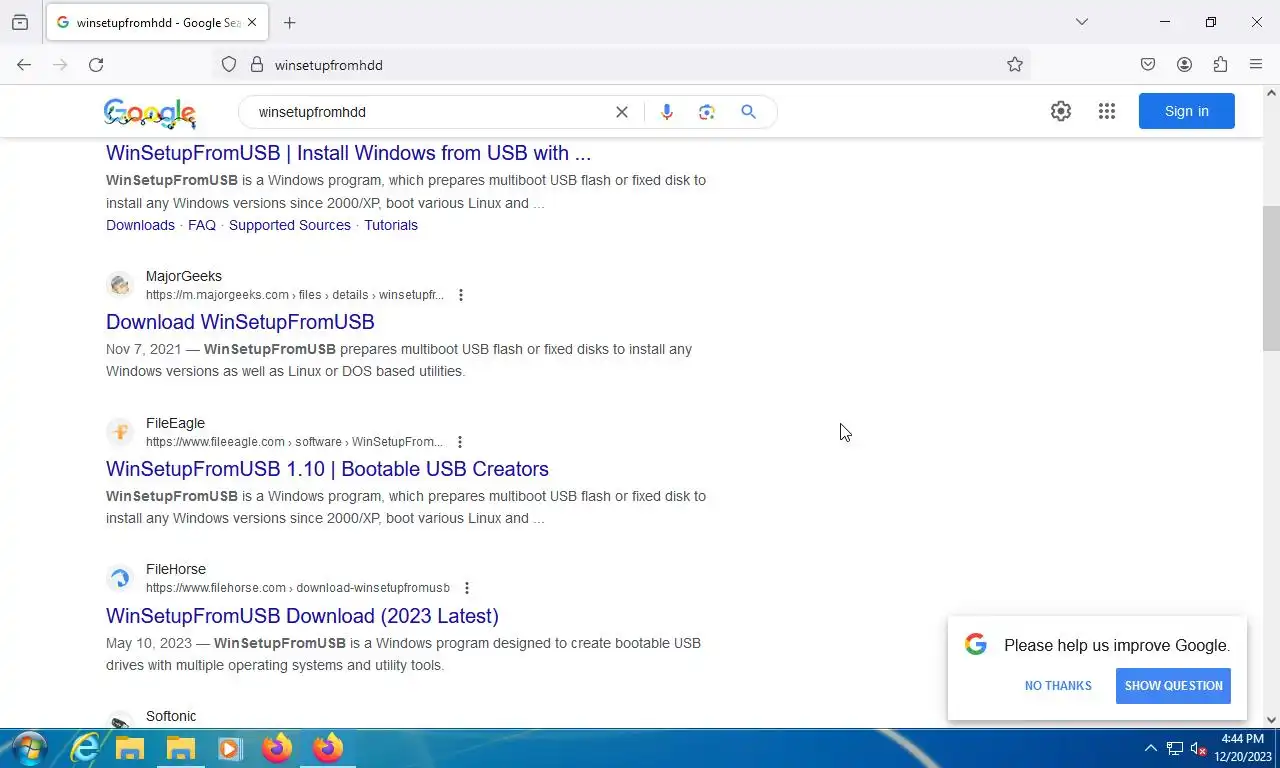
Task: Click SHOW QUESTION in Google survey
Action: tap(1173, 686)
